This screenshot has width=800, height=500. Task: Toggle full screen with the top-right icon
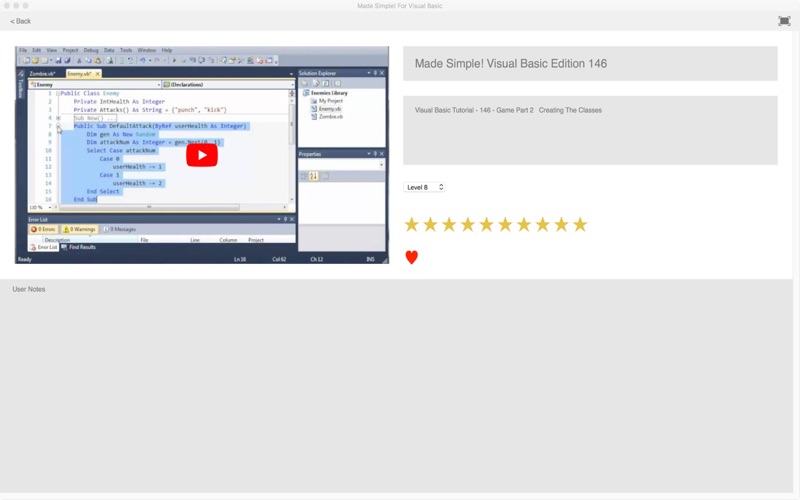coord(784,21)
